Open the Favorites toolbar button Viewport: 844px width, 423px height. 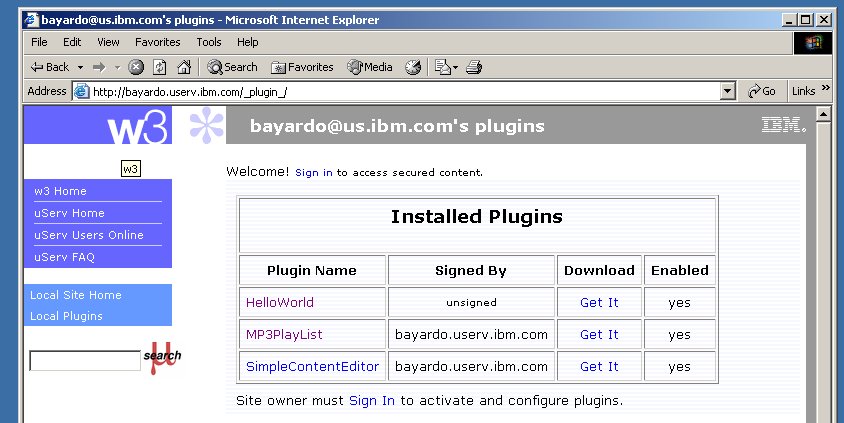point(302,67)
